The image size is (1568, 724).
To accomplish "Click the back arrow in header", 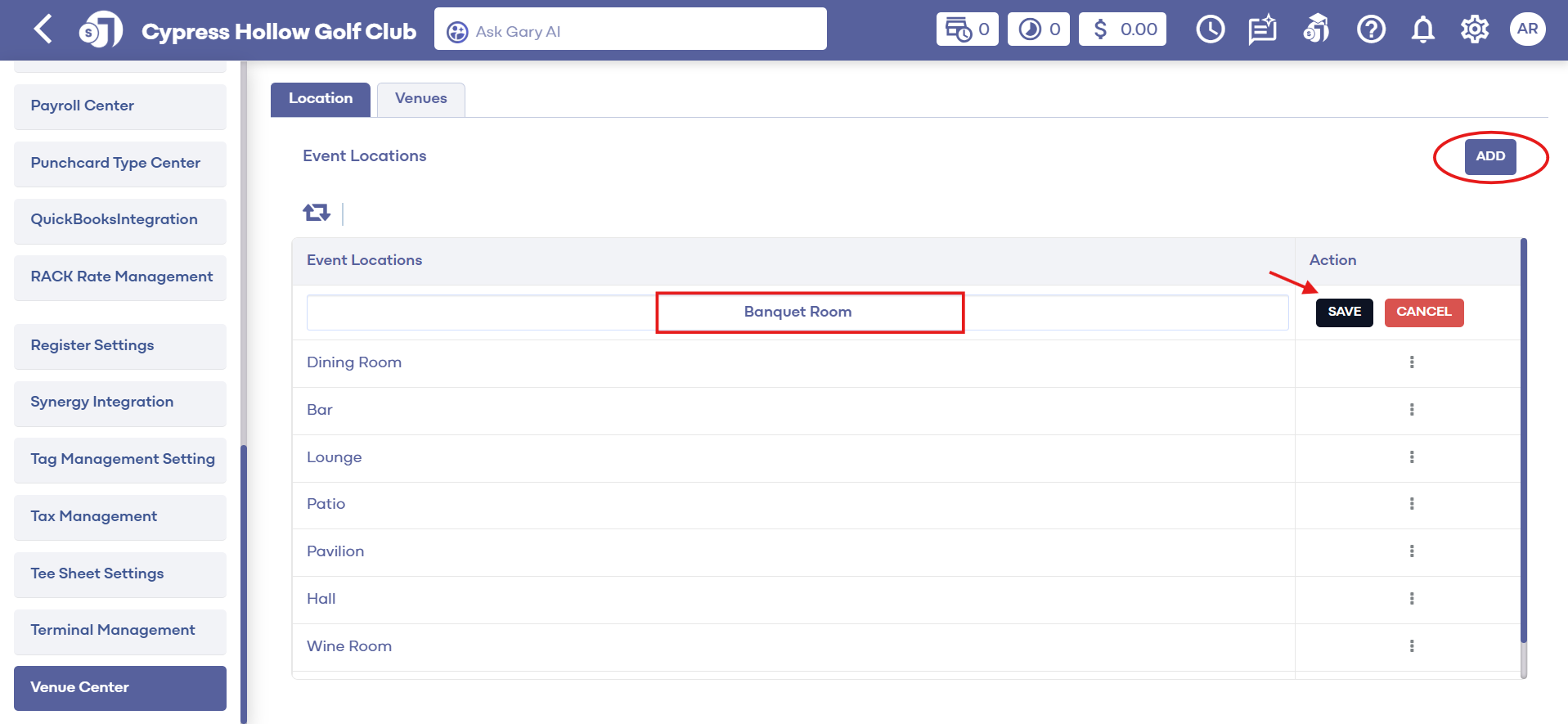I will tap(43, 29).
